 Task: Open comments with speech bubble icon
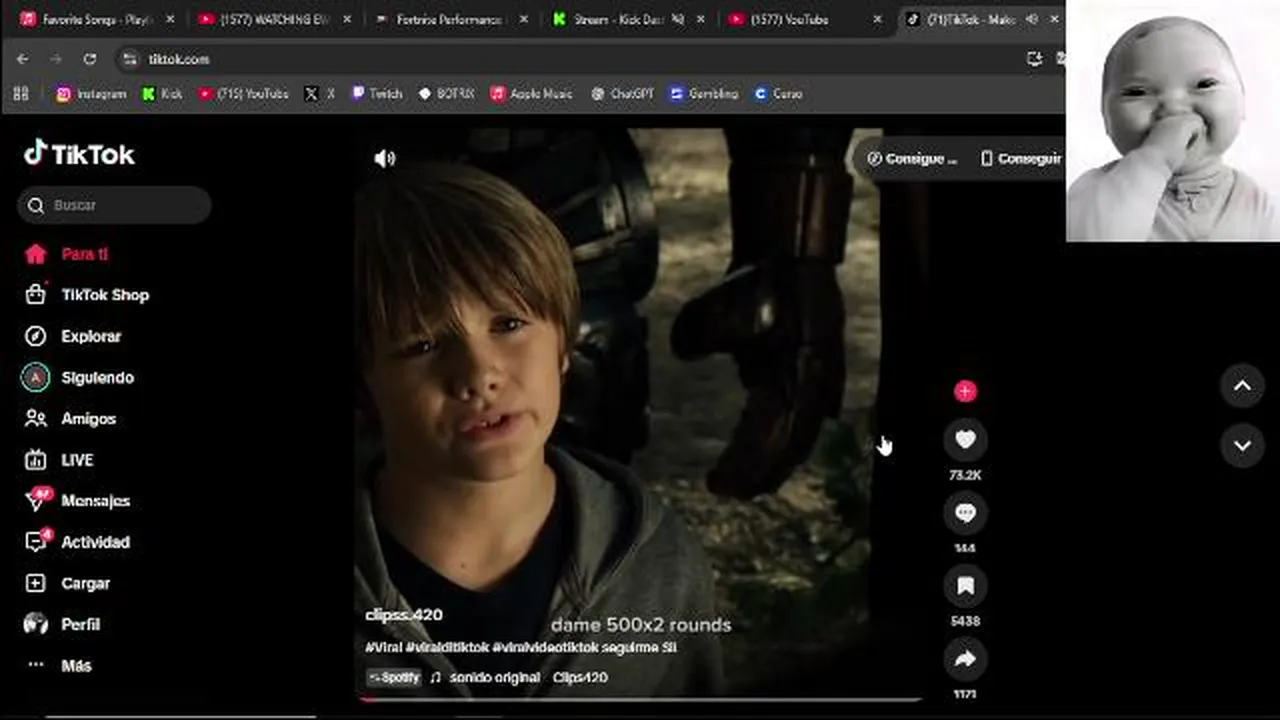tap(965, 513)
